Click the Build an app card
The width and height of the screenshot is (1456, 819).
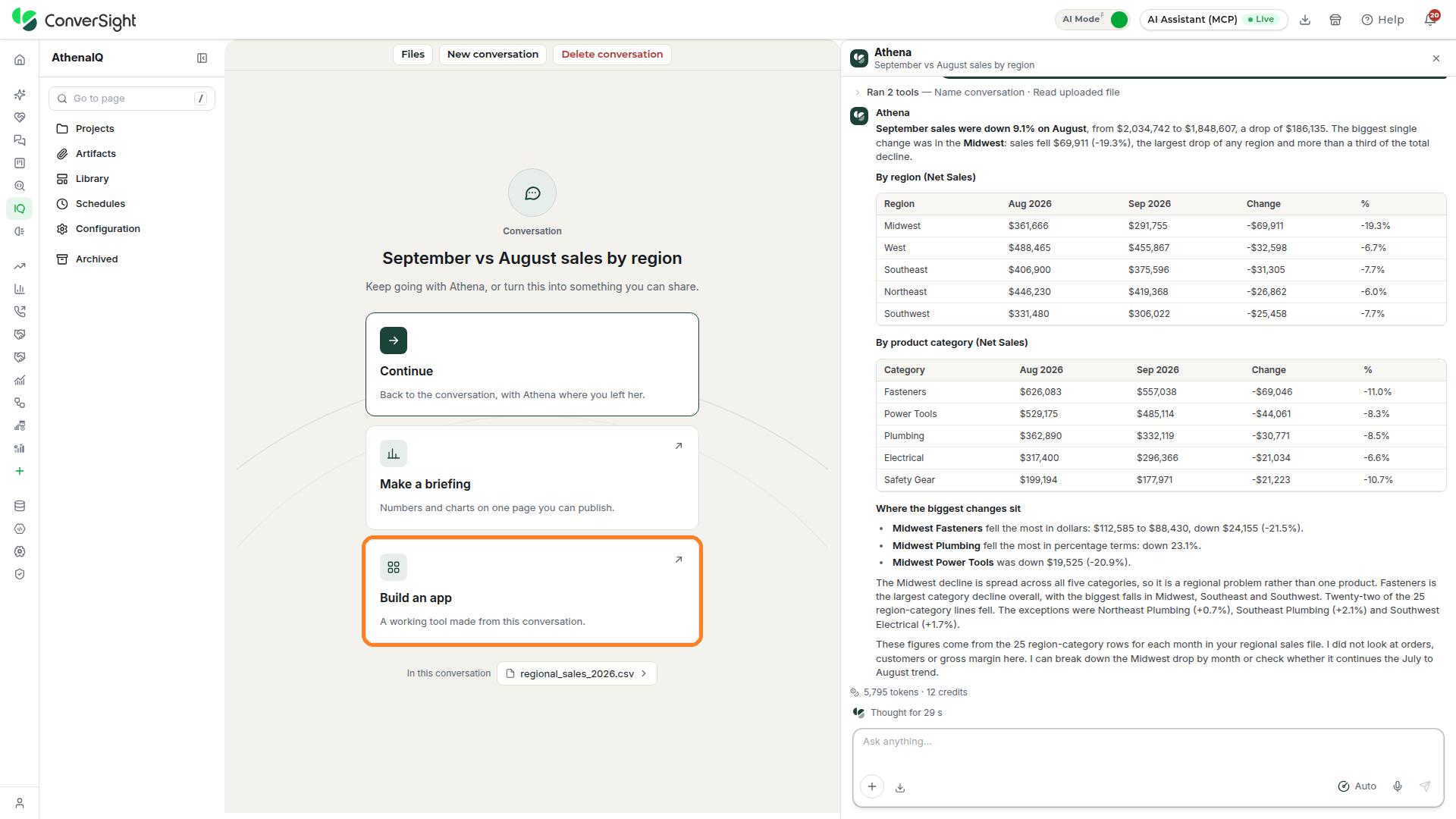click(x=532, y=591)
